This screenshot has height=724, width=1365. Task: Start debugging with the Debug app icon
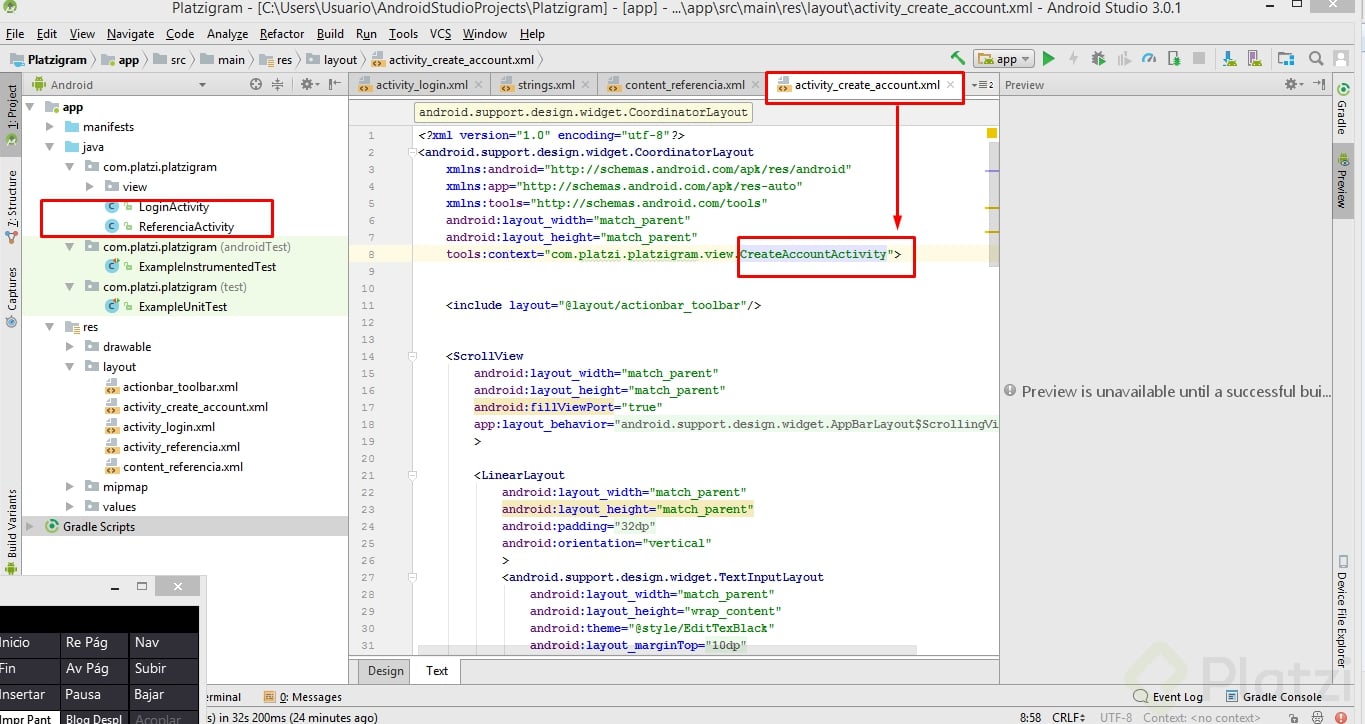1099,59
